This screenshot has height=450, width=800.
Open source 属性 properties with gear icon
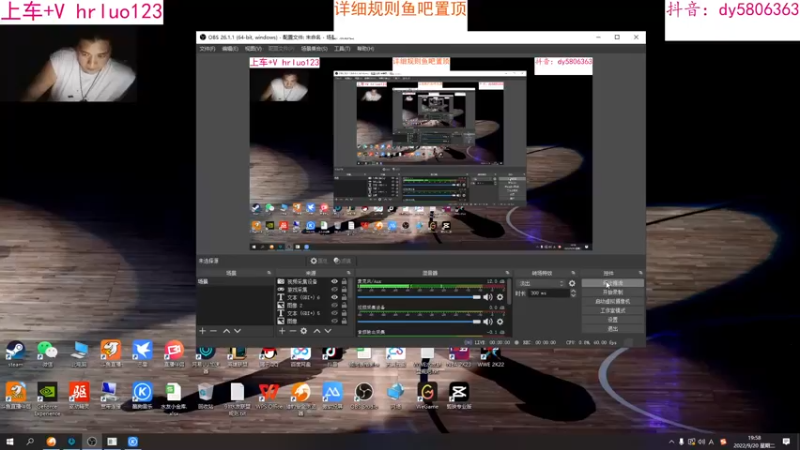318,261
